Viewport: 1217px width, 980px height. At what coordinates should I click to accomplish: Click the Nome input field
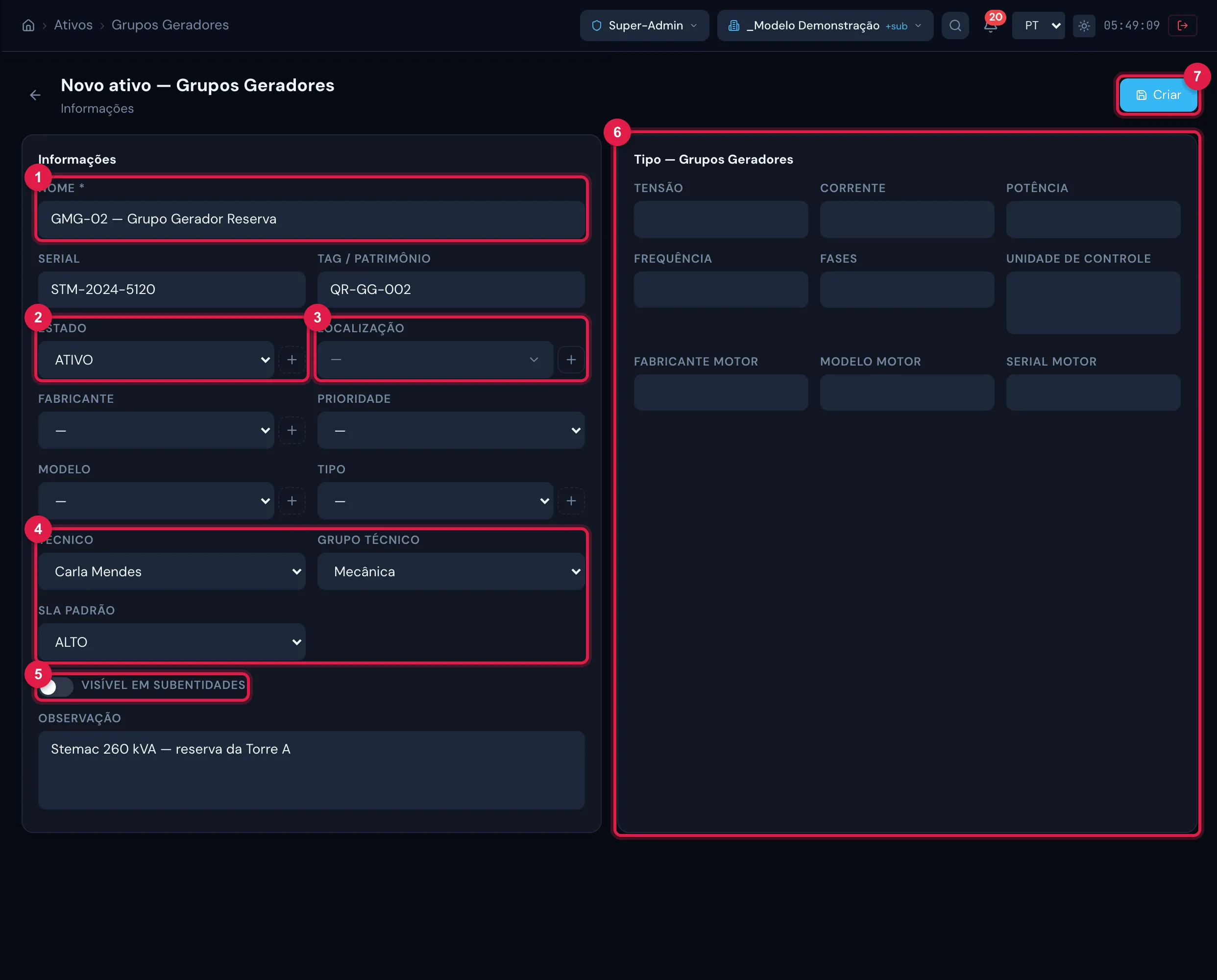pyautogui.click(x=312, y=219)
